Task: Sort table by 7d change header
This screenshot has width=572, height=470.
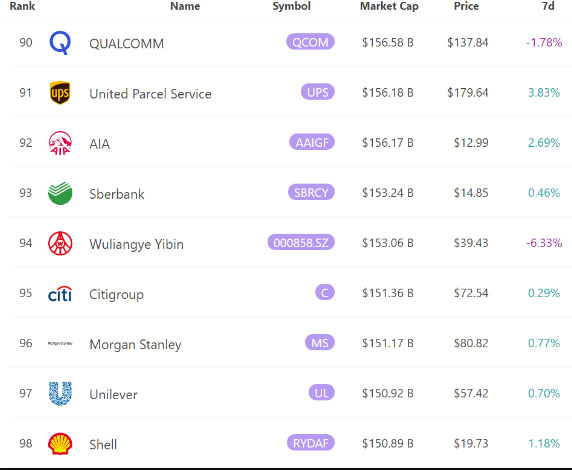Action: 548,6
